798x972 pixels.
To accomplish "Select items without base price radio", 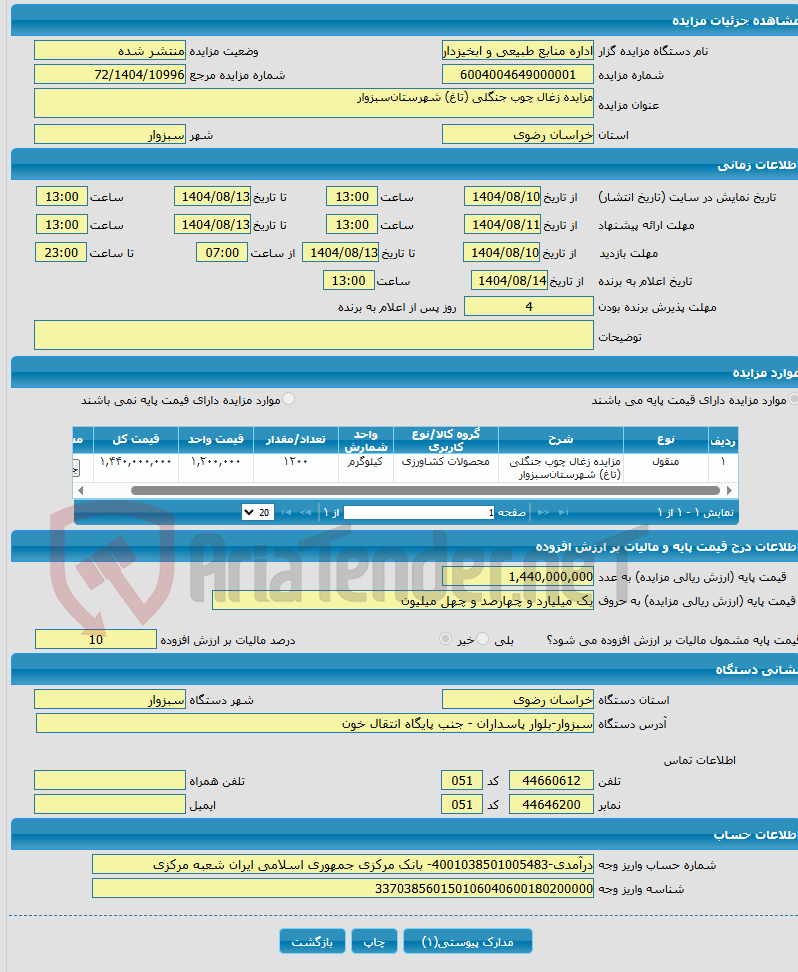I will click(x=288, y=399).
